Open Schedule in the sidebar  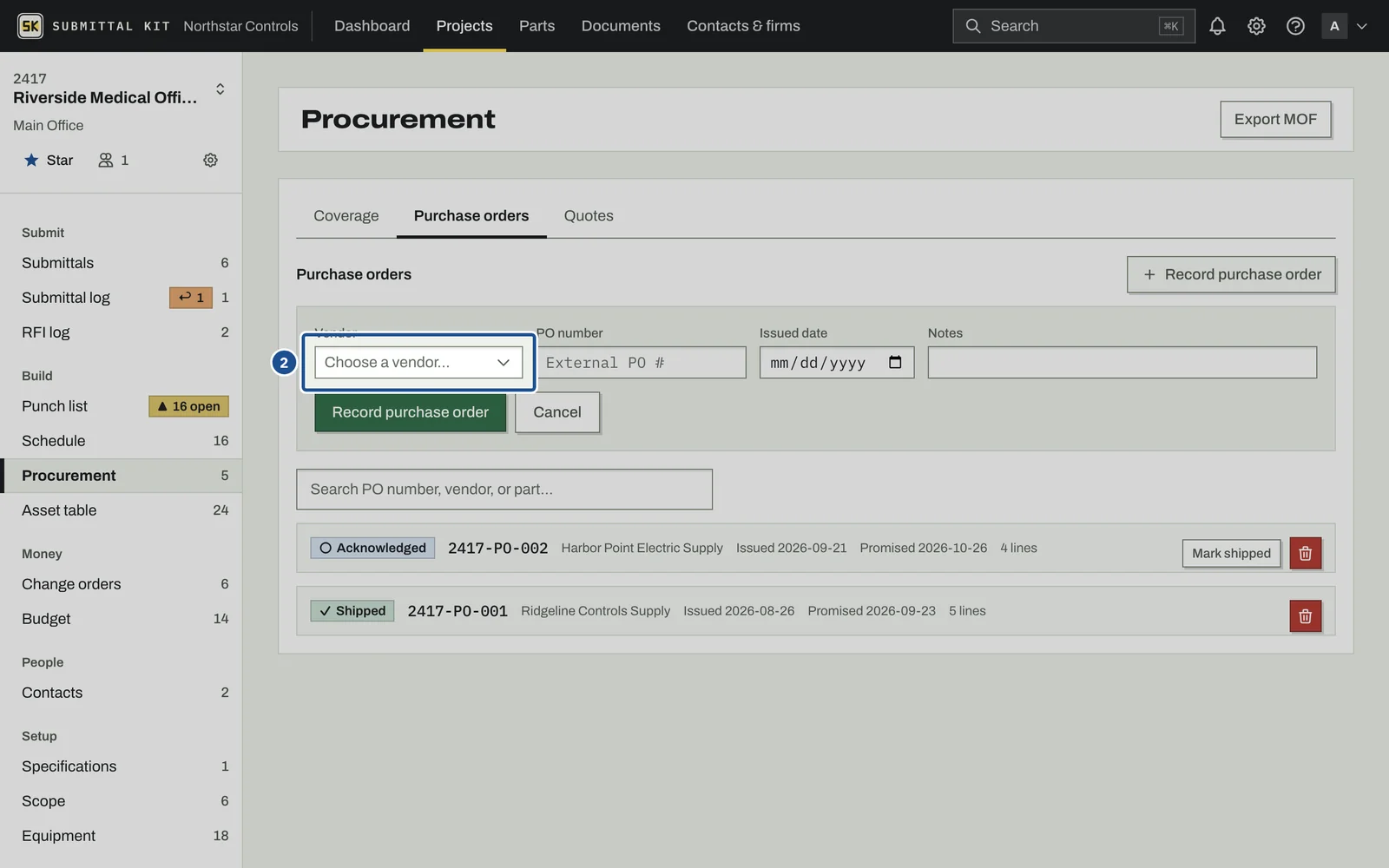(122, 441)
